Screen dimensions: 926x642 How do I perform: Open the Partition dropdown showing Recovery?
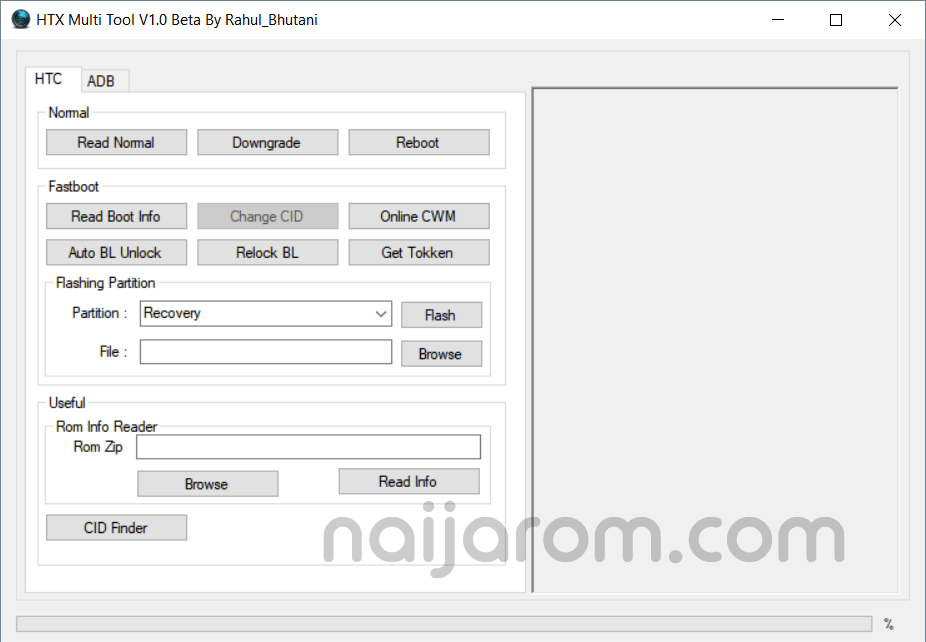point(265,314)
